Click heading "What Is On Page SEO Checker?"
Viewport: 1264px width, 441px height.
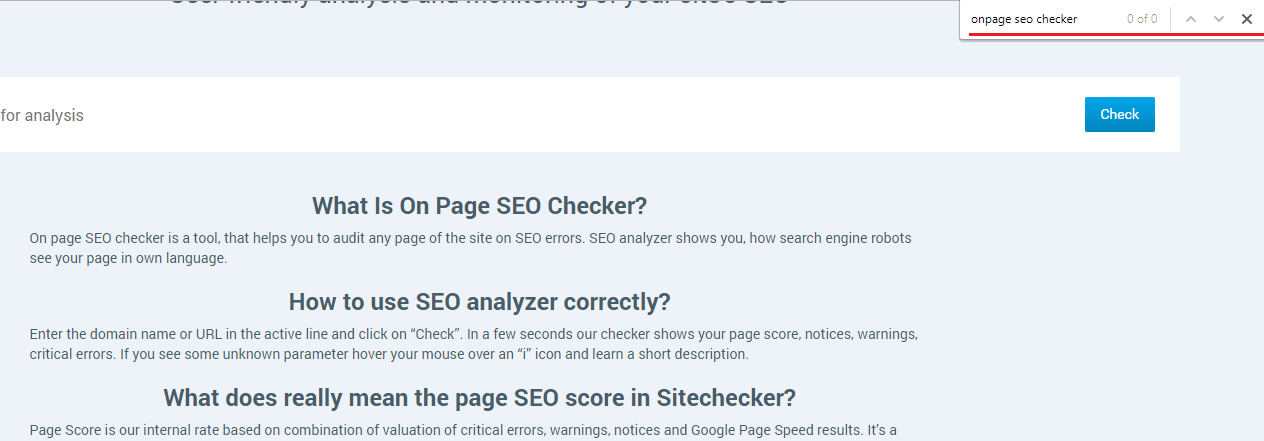click(479, 206)
